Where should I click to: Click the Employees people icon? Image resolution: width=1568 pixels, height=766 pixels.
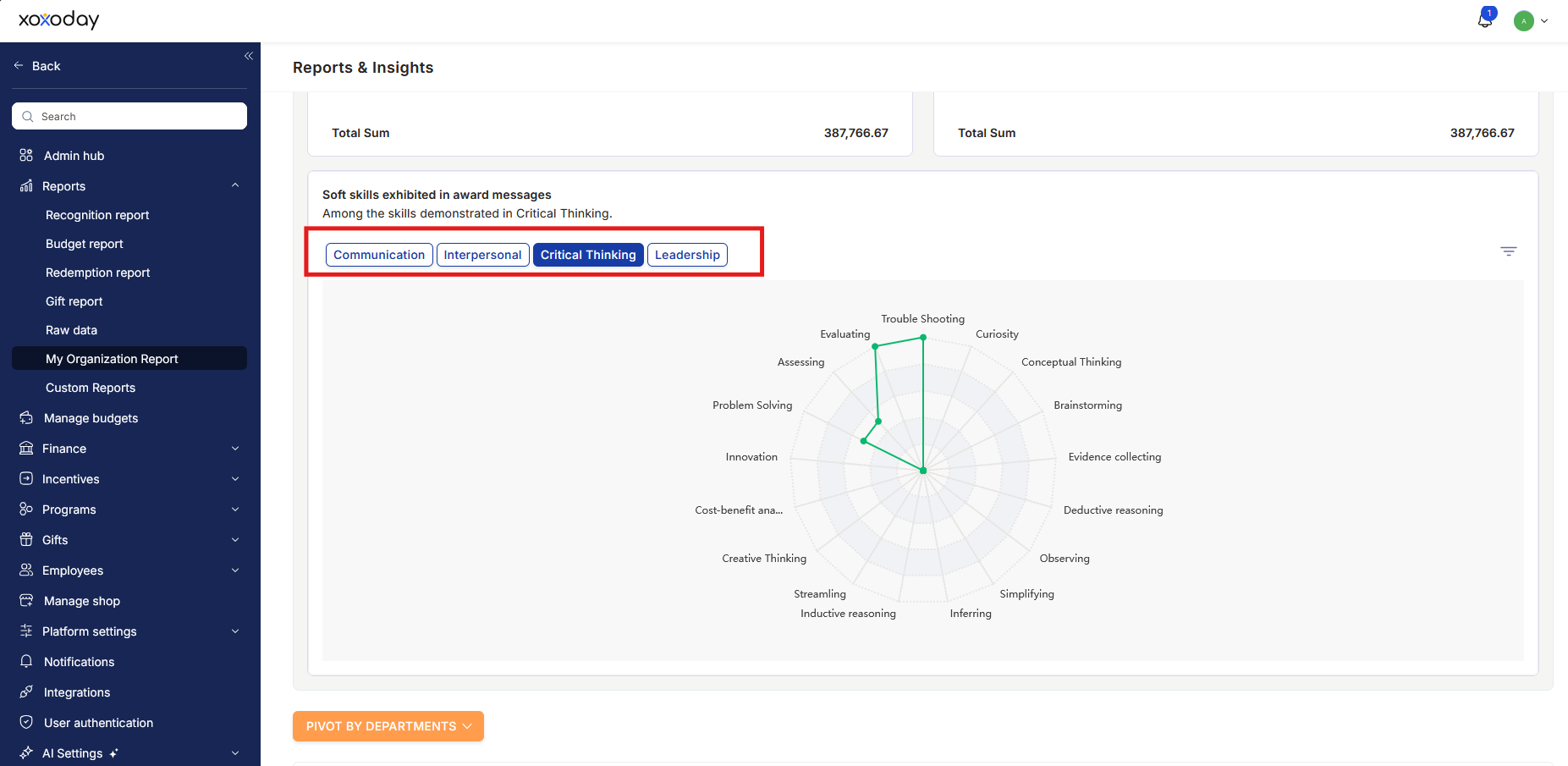[x=26, y=570]
